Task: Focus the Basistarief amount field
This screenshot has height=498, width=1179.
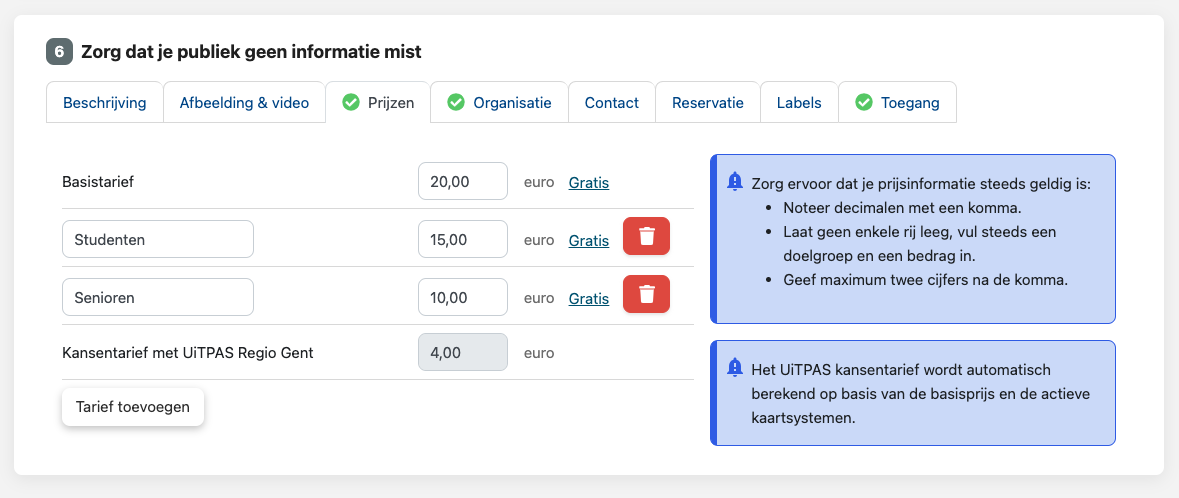Action: coord(462,181)
